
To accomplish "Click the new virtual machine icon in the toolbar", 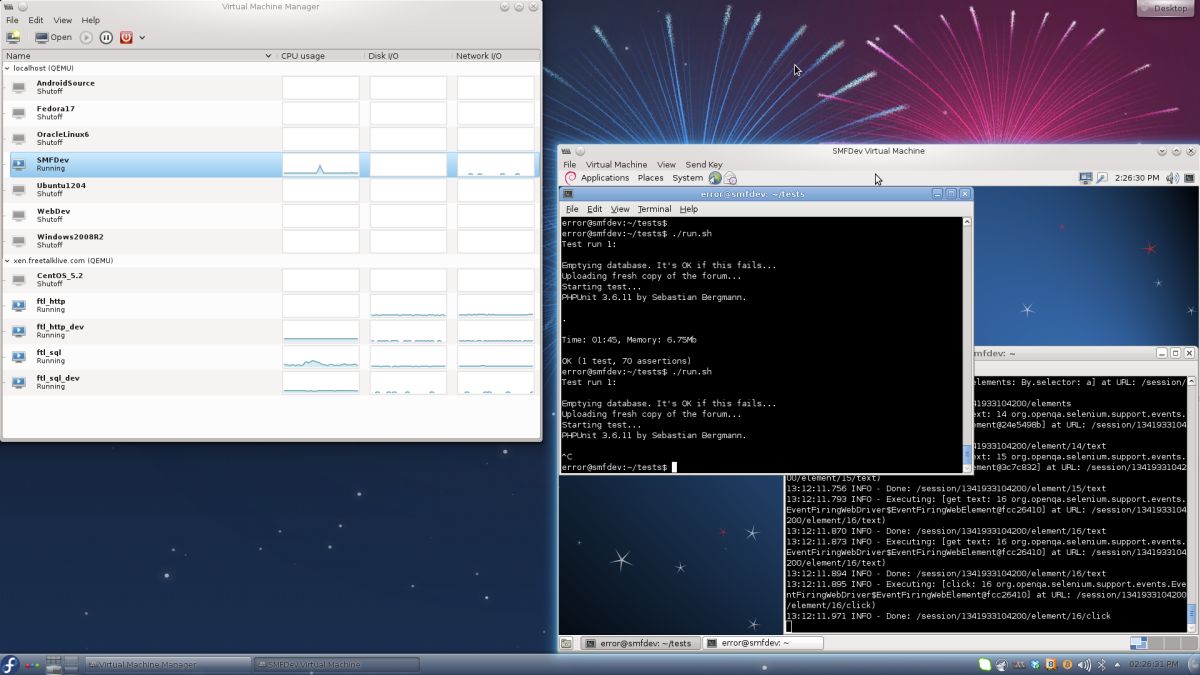I will 13,37.
